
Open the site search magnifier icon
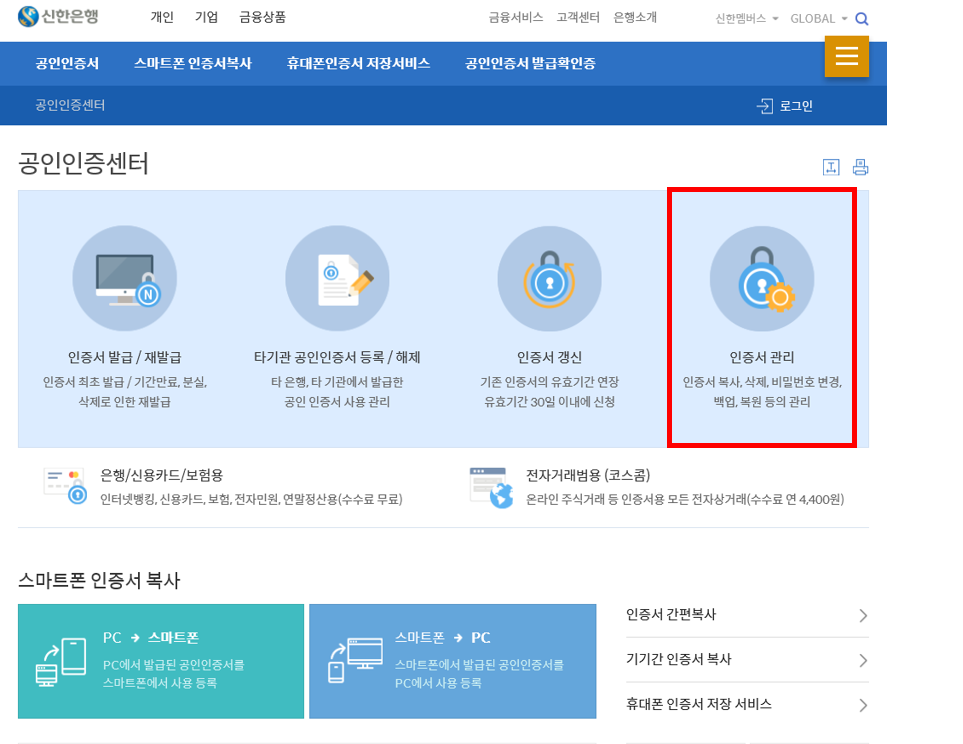point(861,18)
